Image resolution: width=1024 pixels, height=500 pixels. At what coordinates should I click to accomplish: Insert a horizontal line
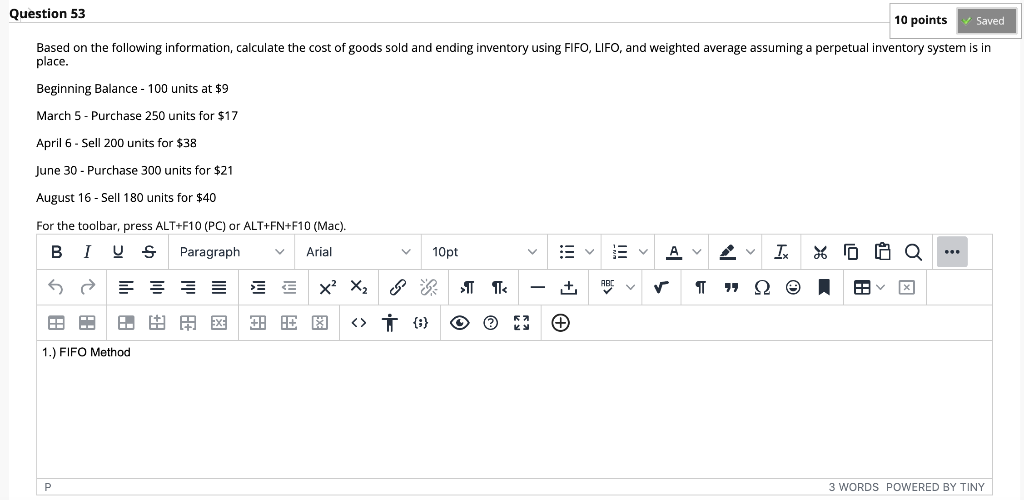pyautogui.click(x=537, y=287)
